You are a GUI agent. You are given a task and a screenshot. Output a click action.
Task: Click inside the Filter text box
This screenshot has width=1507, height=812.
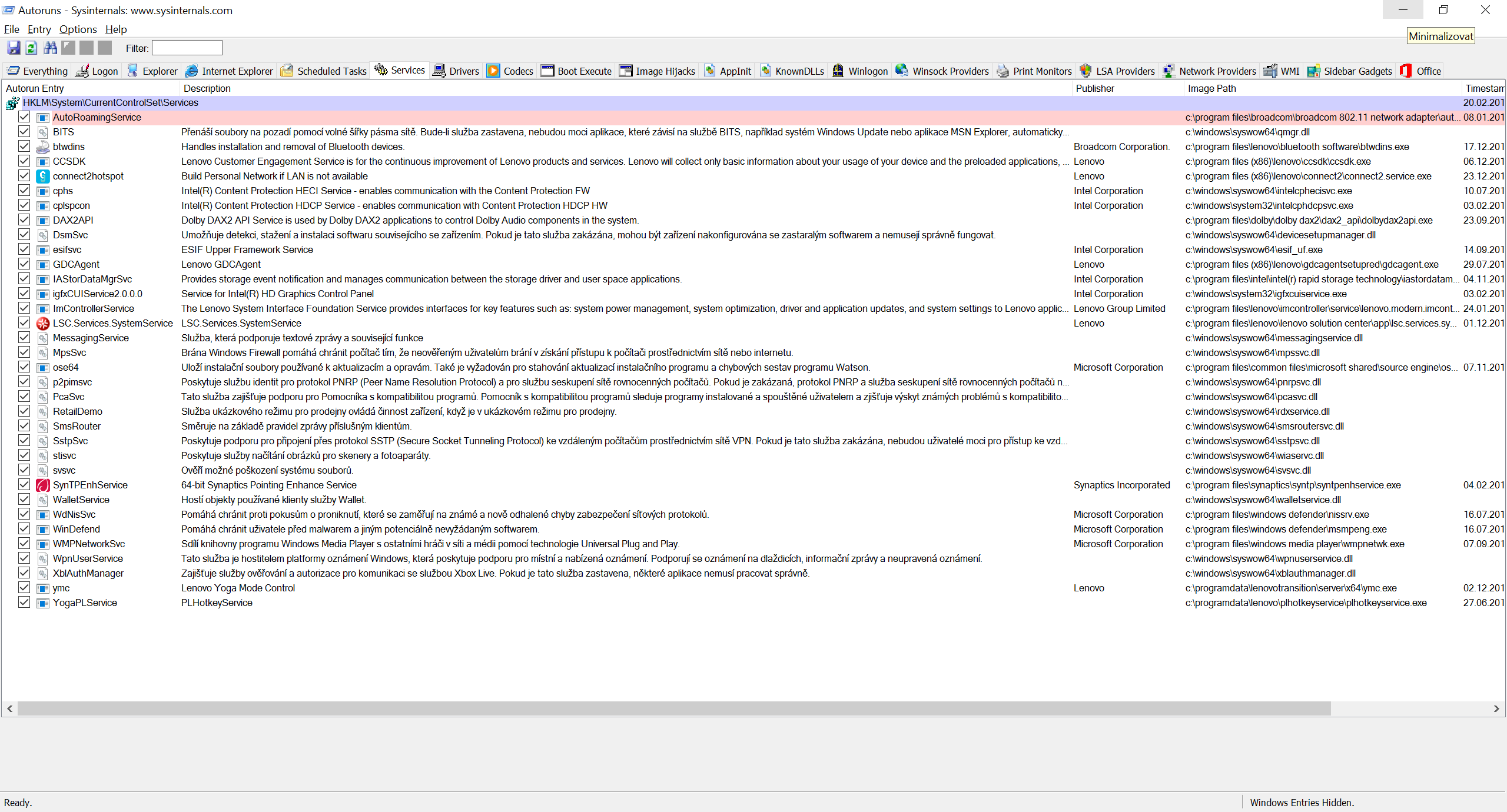pos(187,48)
